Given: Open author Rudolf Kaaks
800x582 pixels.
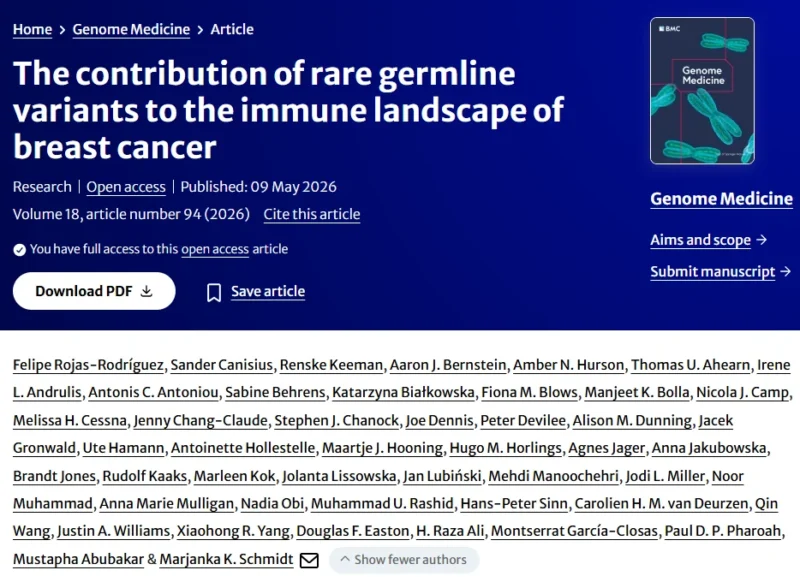Looking at the screenshot, I should [x=145, y=476].
